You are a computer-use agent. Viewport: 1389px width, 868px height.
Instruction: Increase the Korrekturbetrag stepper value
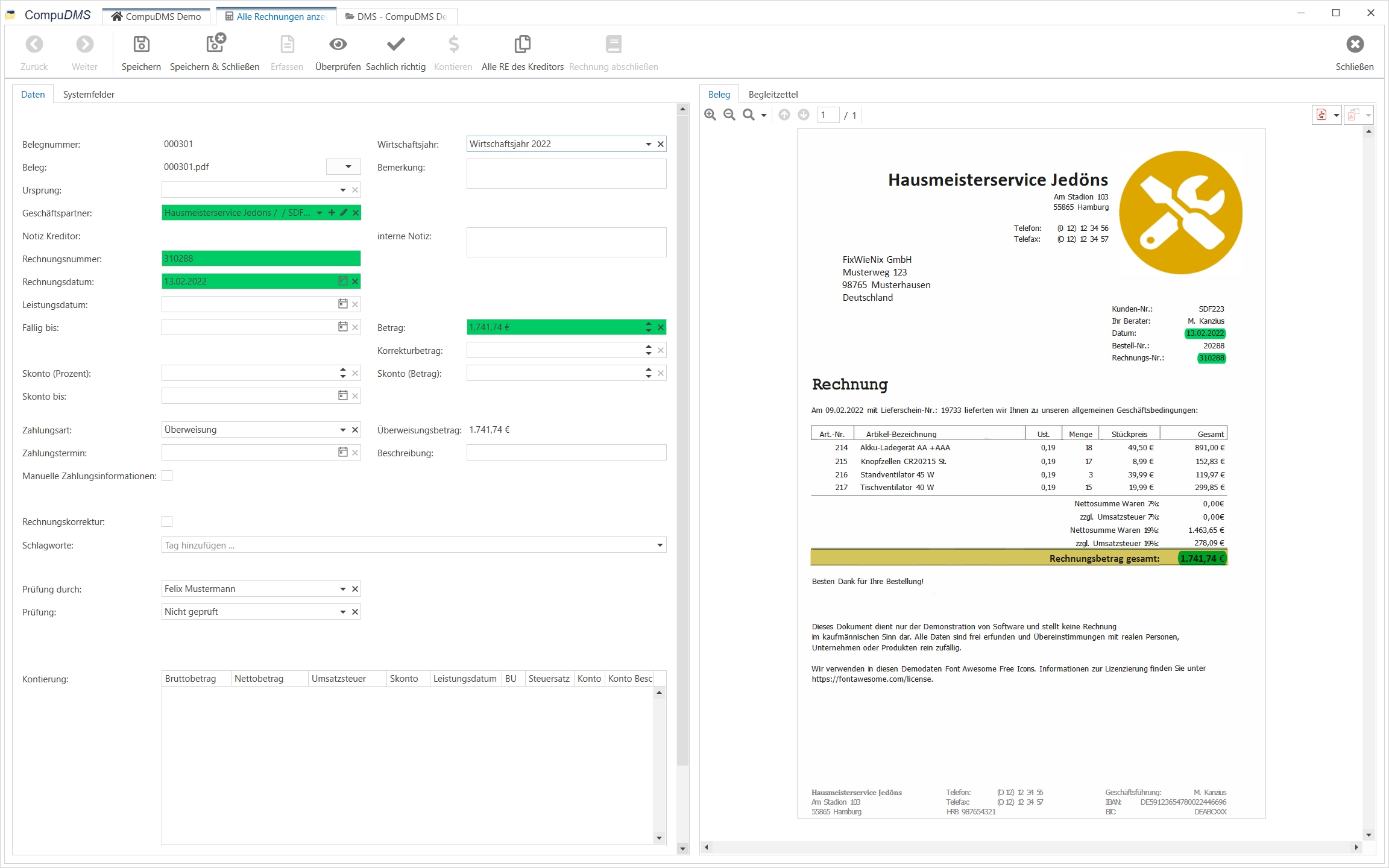pyautogui.click(x=649, y=347)
